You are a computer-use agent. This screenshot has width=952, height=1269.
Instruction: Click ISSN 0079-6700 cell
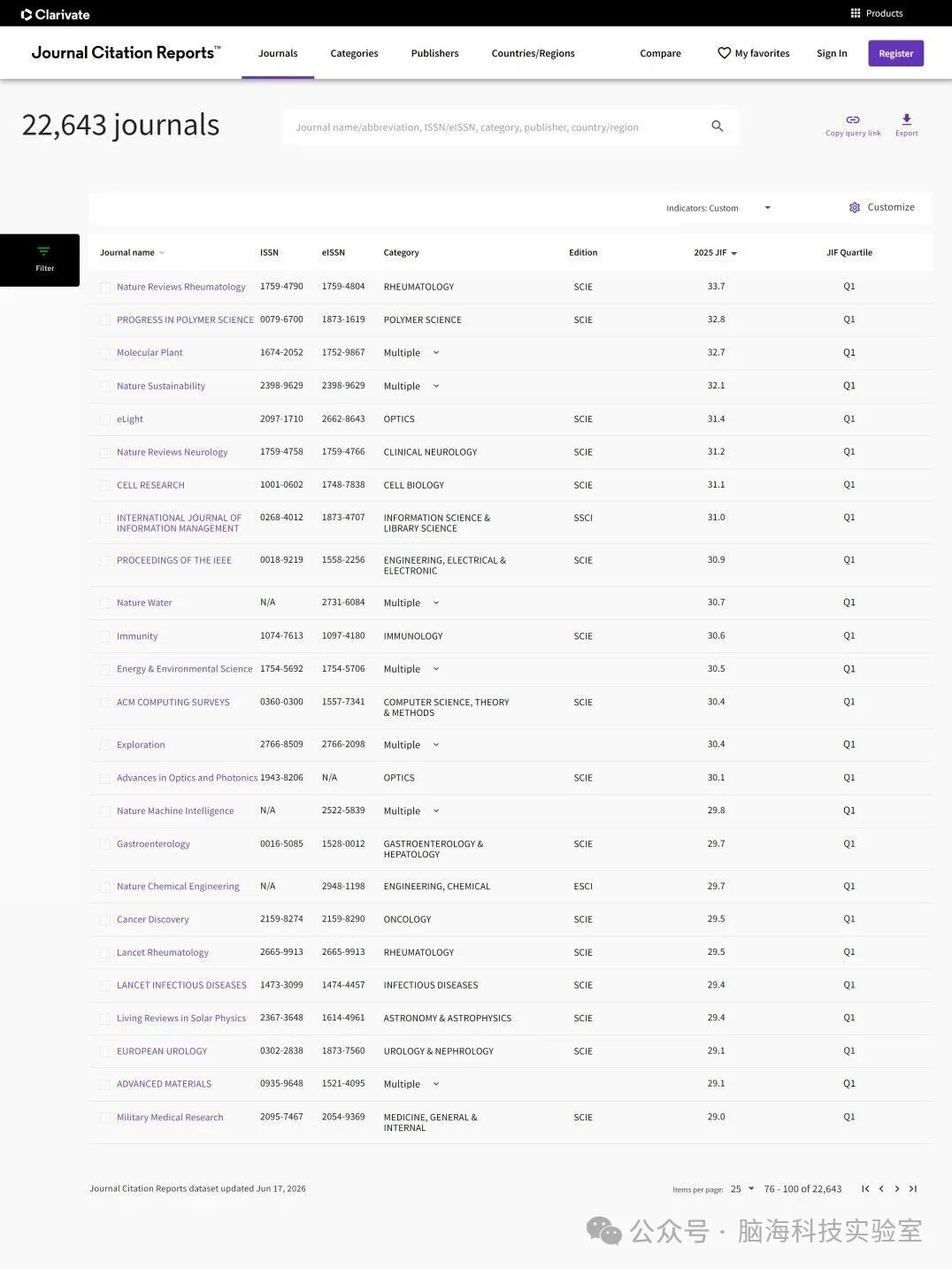click(281, 319)
